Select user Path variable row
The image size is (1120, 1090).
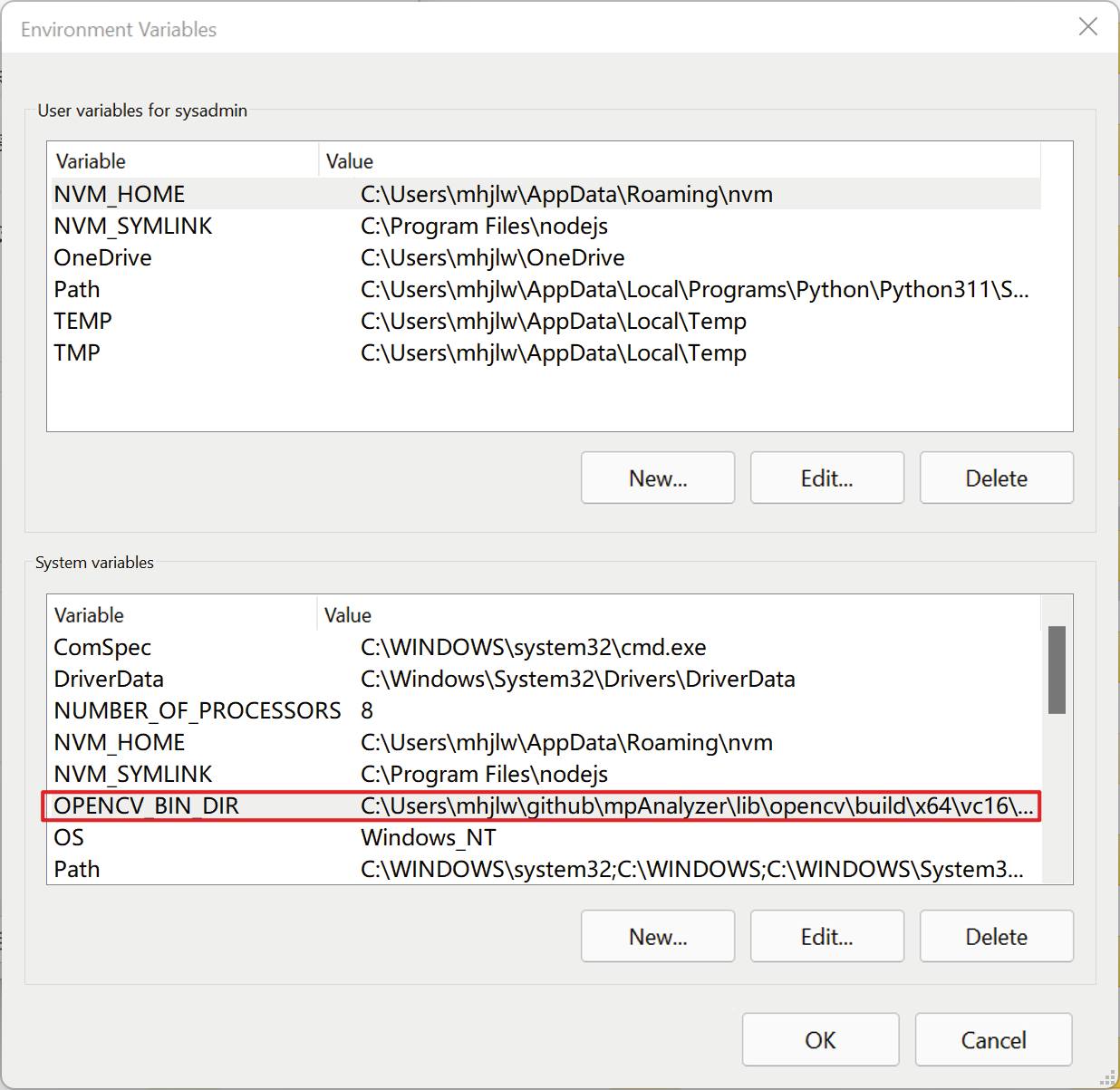click(77, 290)
